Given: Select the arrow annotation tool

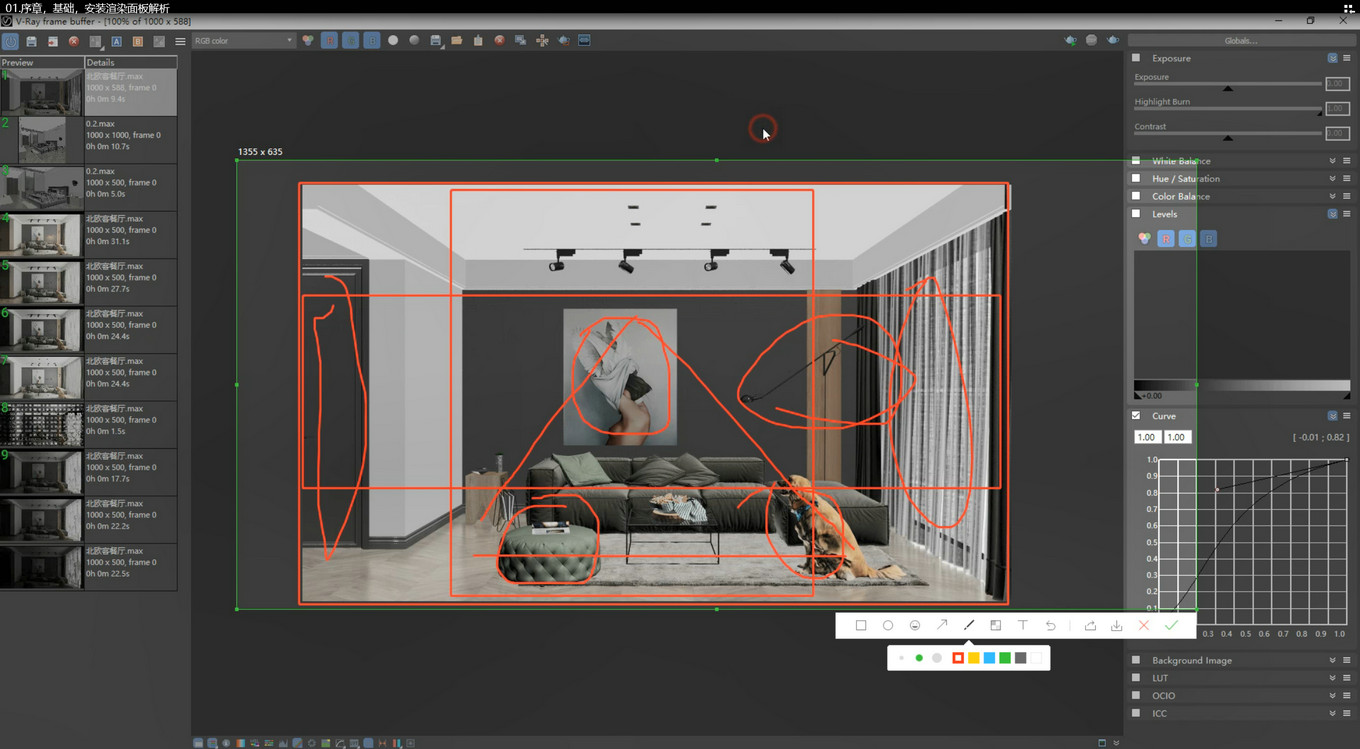Looking at the screenshot, I should [x=941, y=625].
